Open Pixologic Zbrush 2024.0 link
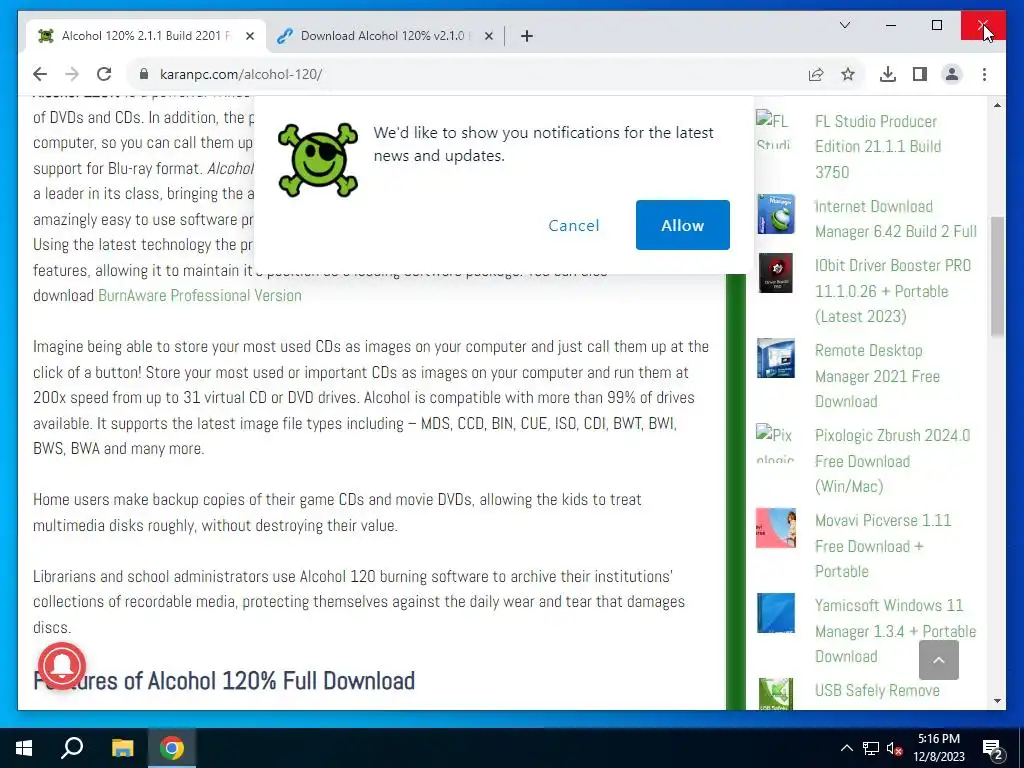 tap(892, 460)
